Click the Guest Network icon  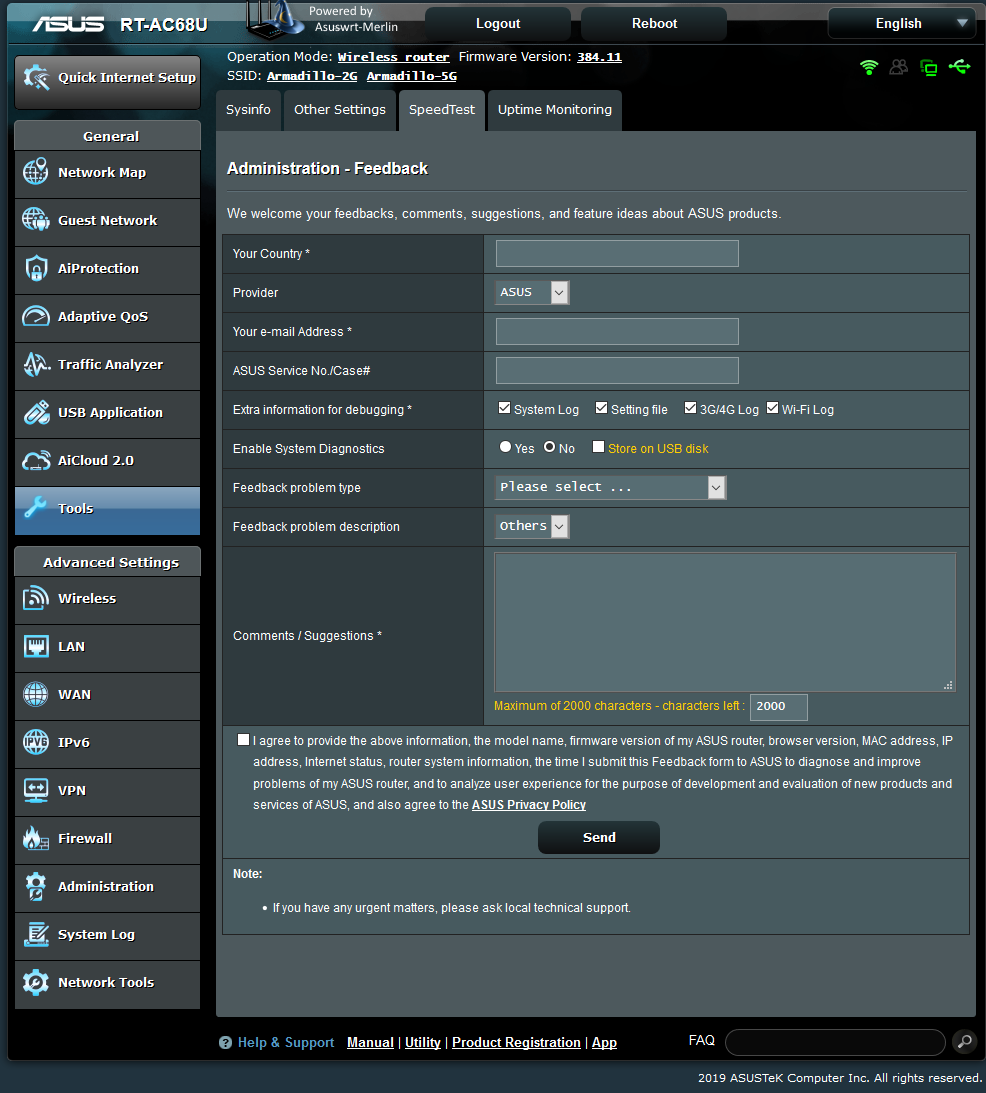36,220
